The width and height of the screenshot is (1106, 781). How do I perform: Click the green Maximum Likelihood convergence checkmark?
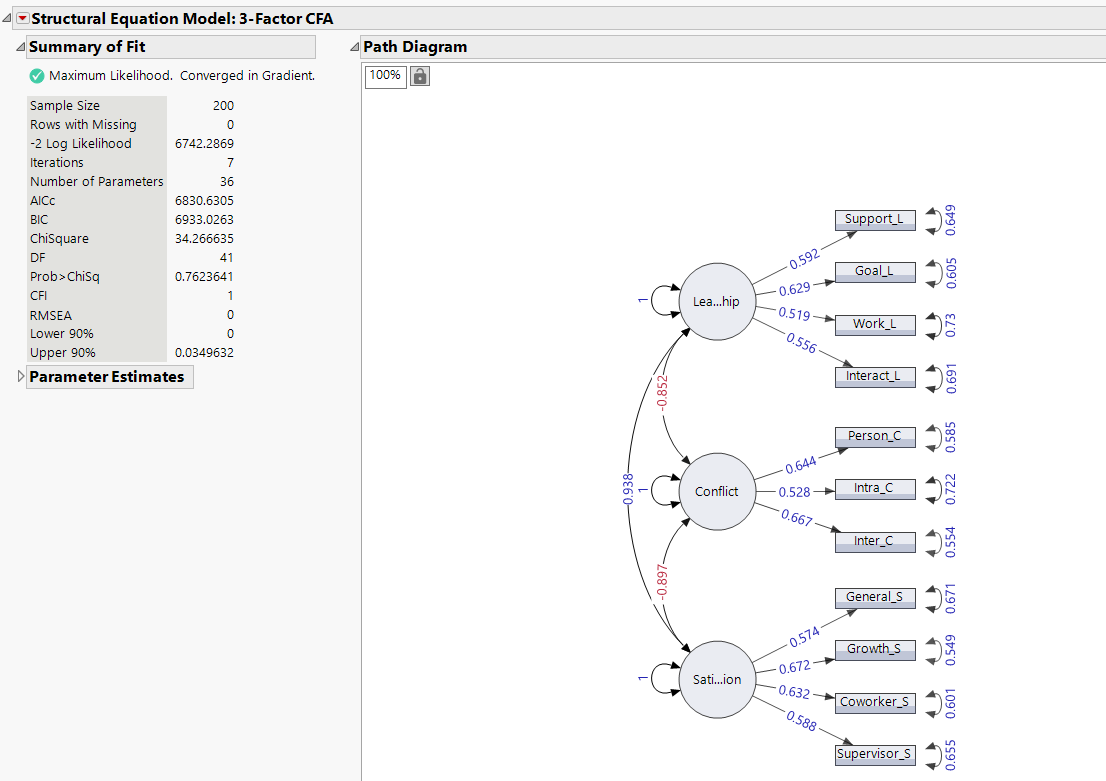pyautogui.click(x=37, y=75)
